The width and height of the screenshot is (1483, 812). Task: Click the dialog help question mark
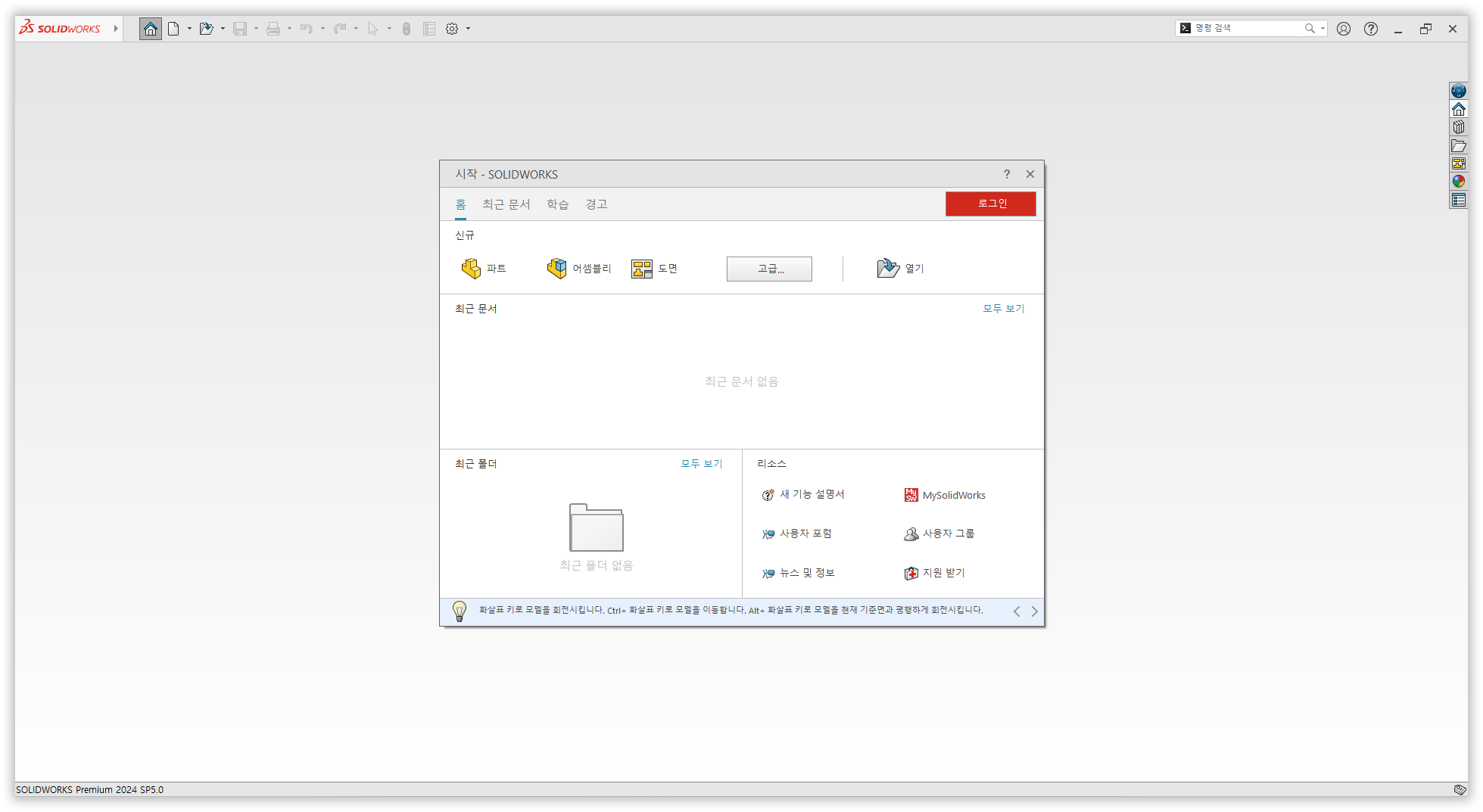pos(1007,174)
